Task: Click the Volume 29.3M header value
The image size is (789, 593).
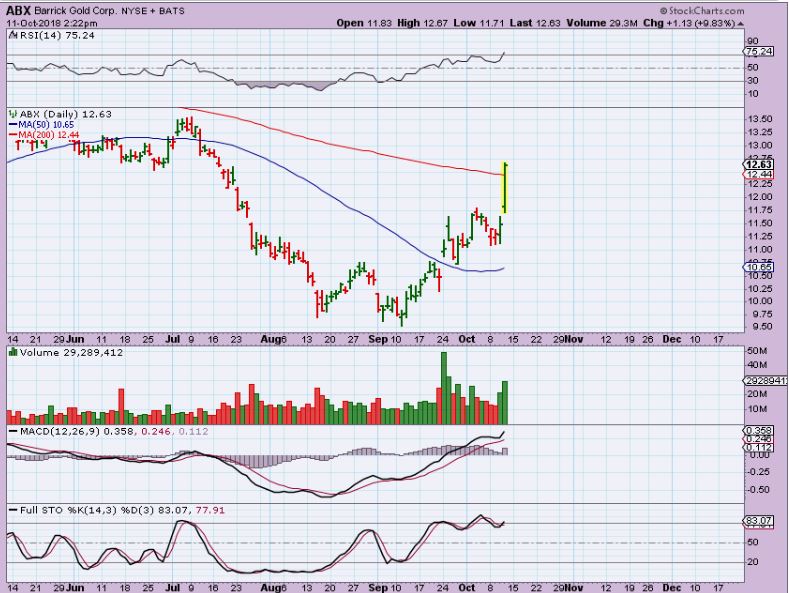Action: (x=602, y=23)
